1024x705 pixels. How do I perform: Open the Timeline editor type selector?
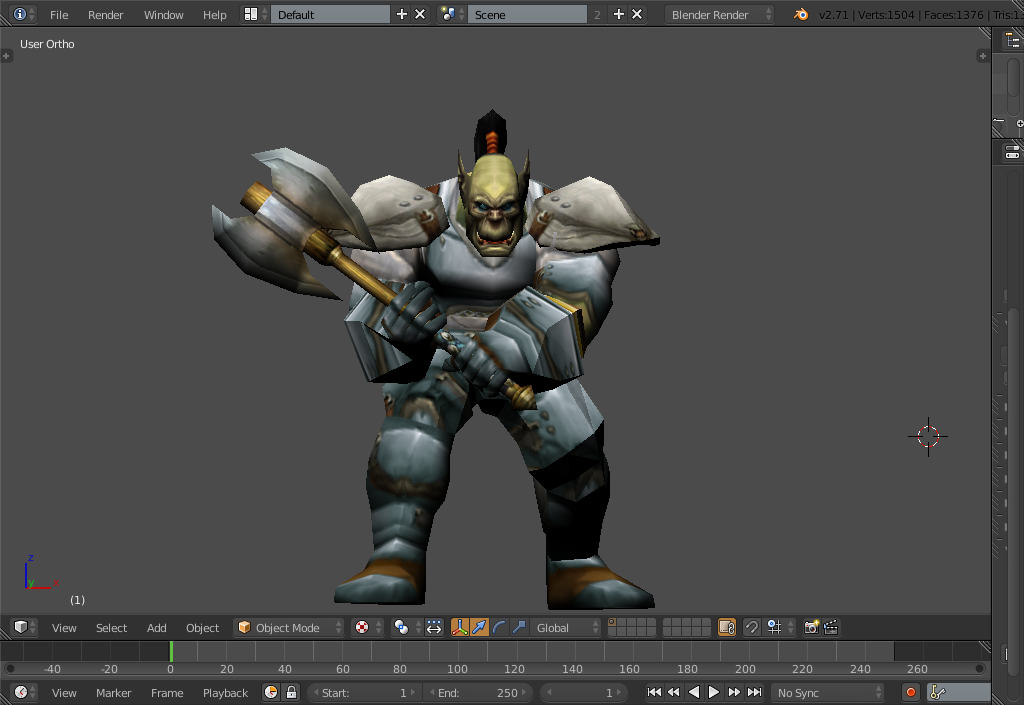tap(24, 692)
